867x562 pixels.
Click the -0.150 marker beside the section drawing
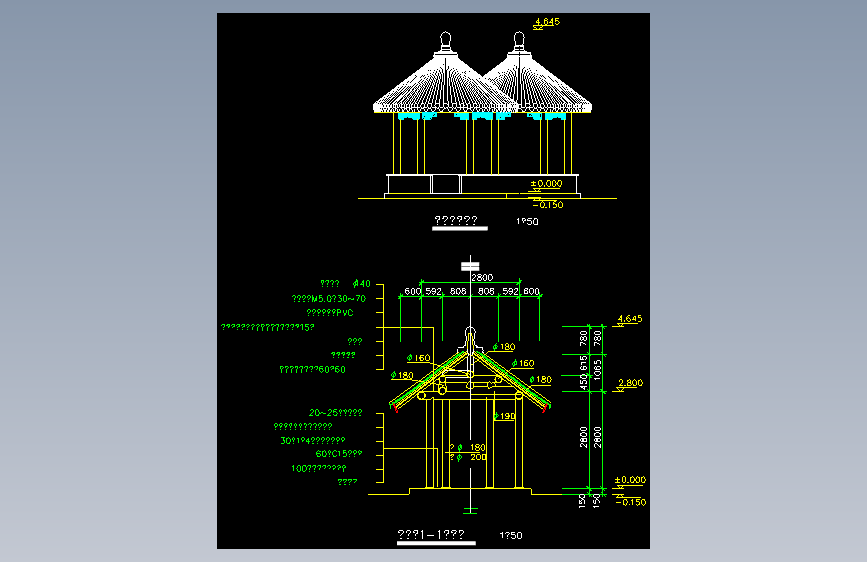[x=631, y=502]
